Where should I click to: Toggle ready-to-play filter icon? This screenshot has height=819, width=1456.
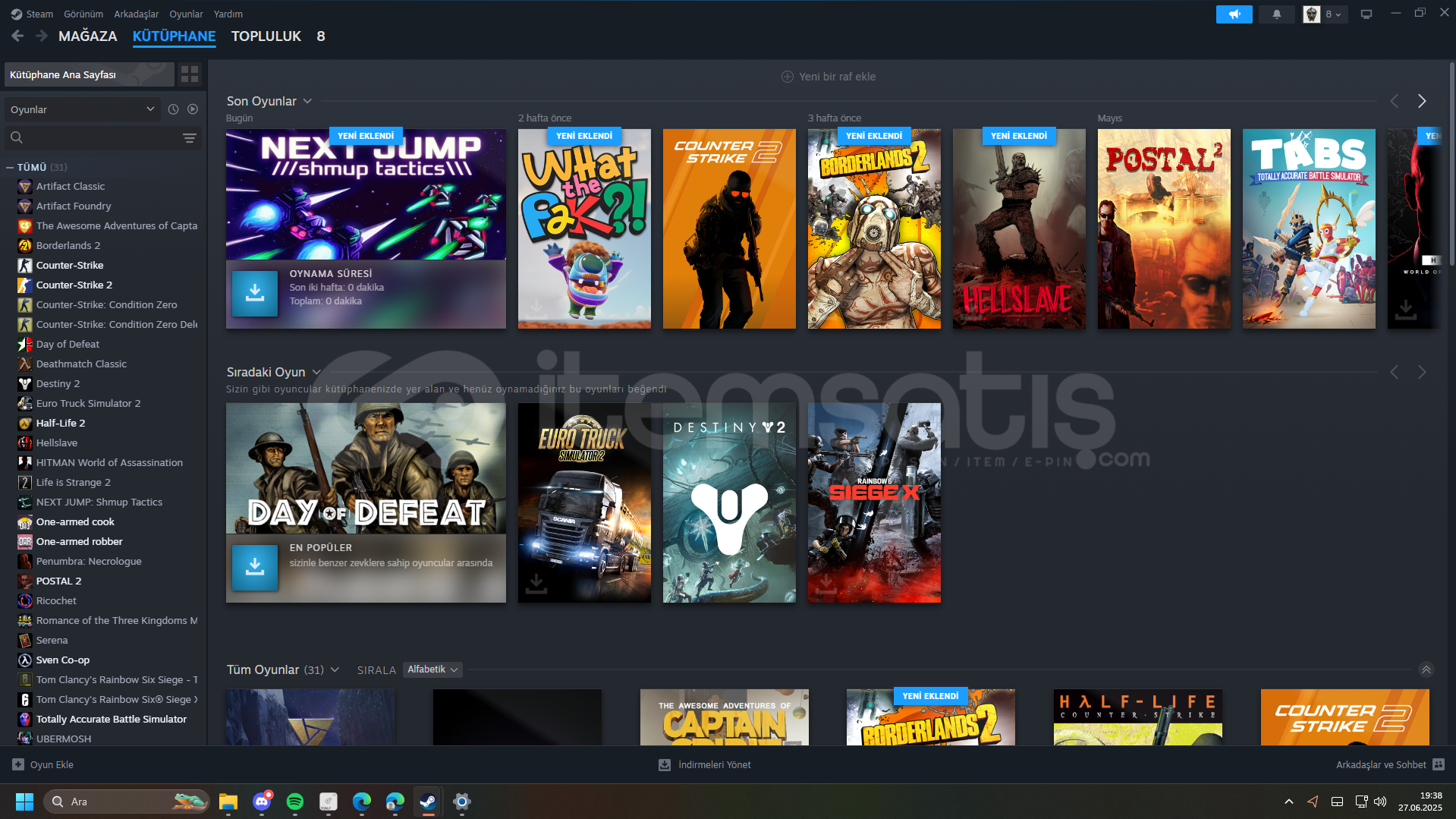click(x=193, y=109)
